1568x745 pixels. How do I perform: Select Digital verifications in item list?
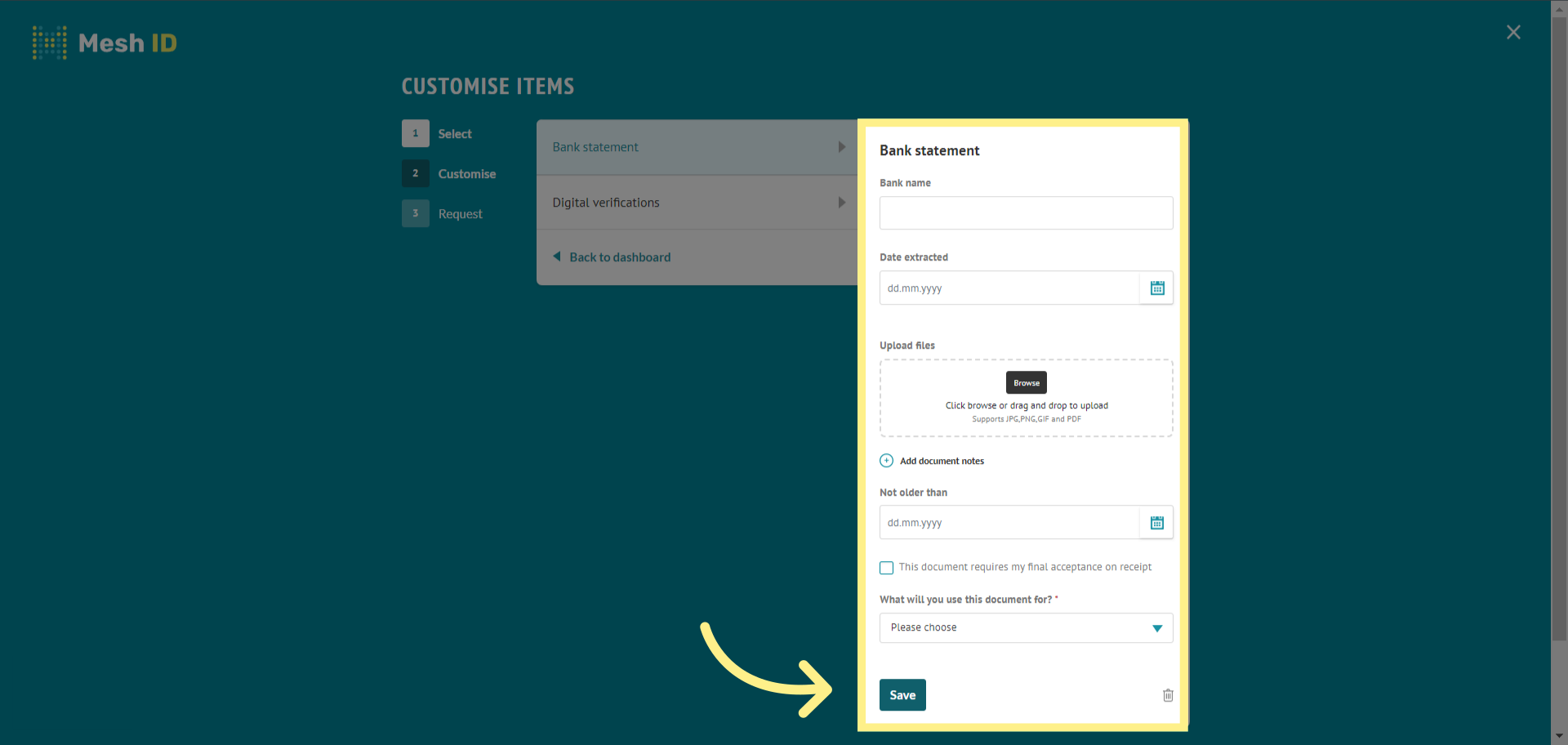[697, 203]
